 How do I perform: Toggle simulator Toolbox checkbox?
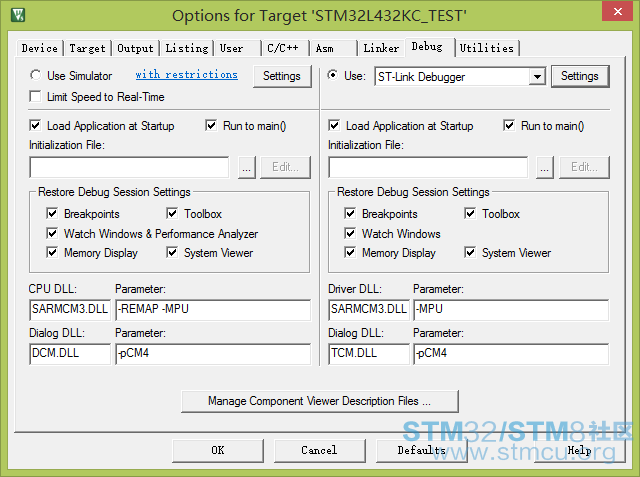172,213
